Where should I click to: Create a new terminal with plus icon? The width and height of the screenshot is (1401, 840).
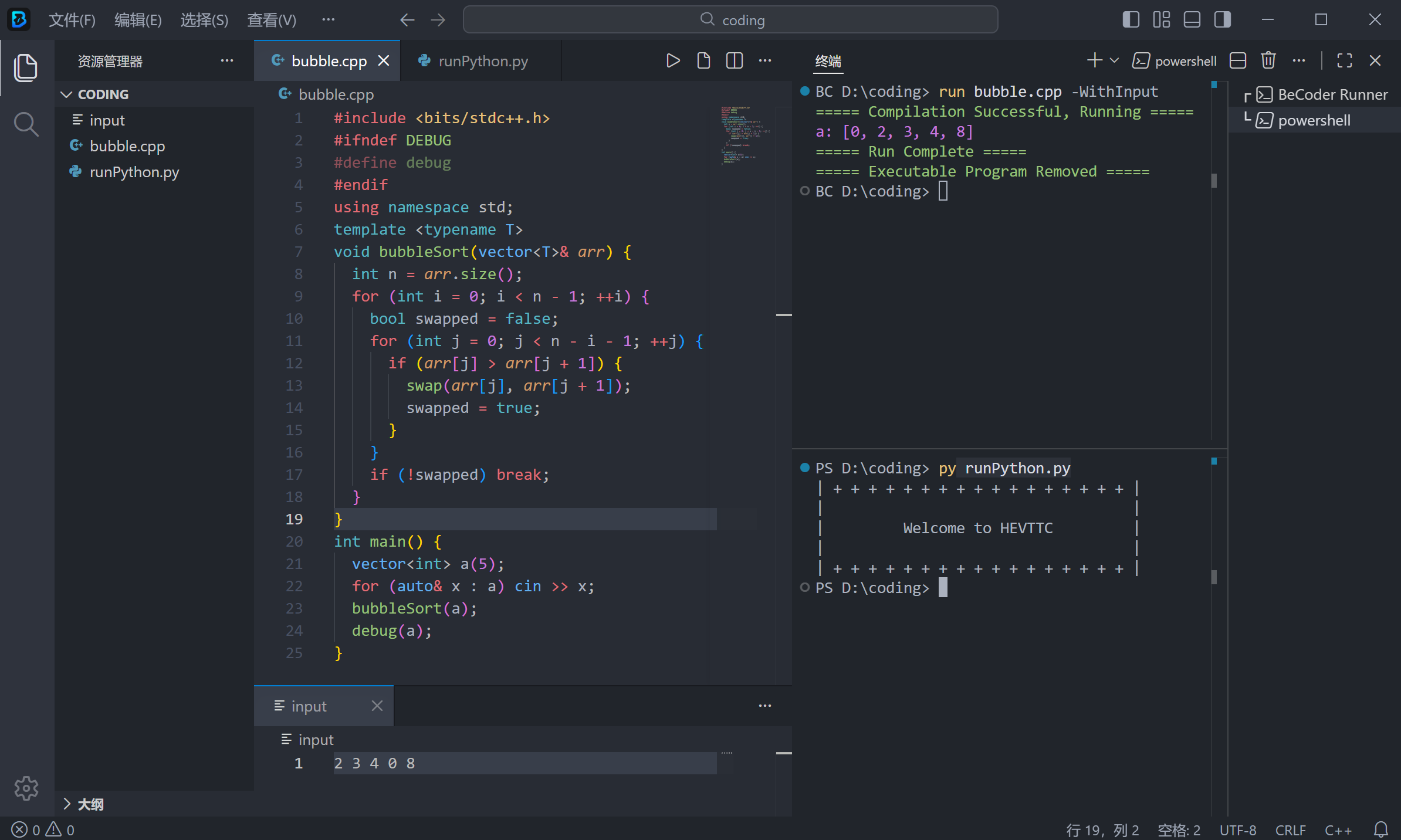click(x=1094, y=60)
